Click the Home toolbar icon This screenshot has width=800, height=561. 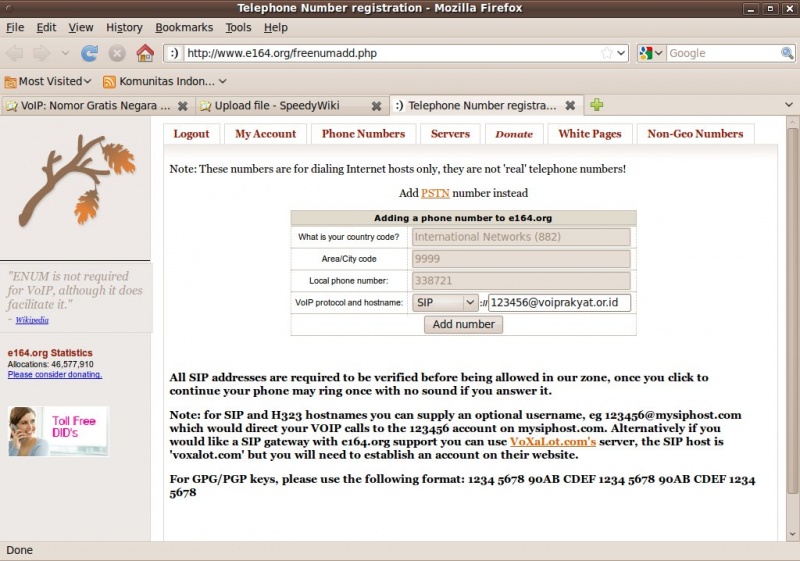pyautogui.click(x=145, y=53)
